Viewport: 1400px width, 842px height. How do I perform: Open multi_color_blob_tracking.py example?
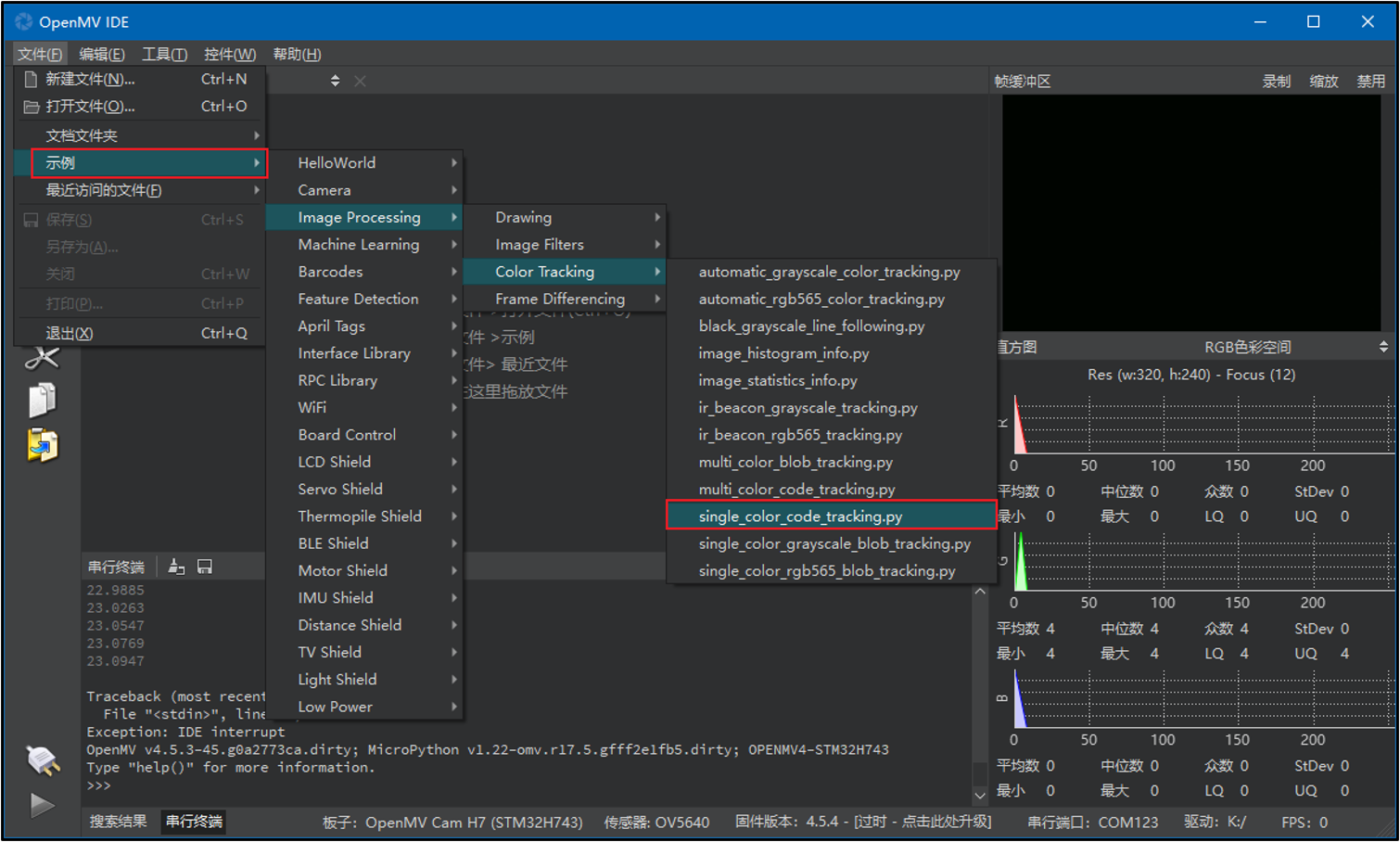pyautogui.click(x=832, y=462)
